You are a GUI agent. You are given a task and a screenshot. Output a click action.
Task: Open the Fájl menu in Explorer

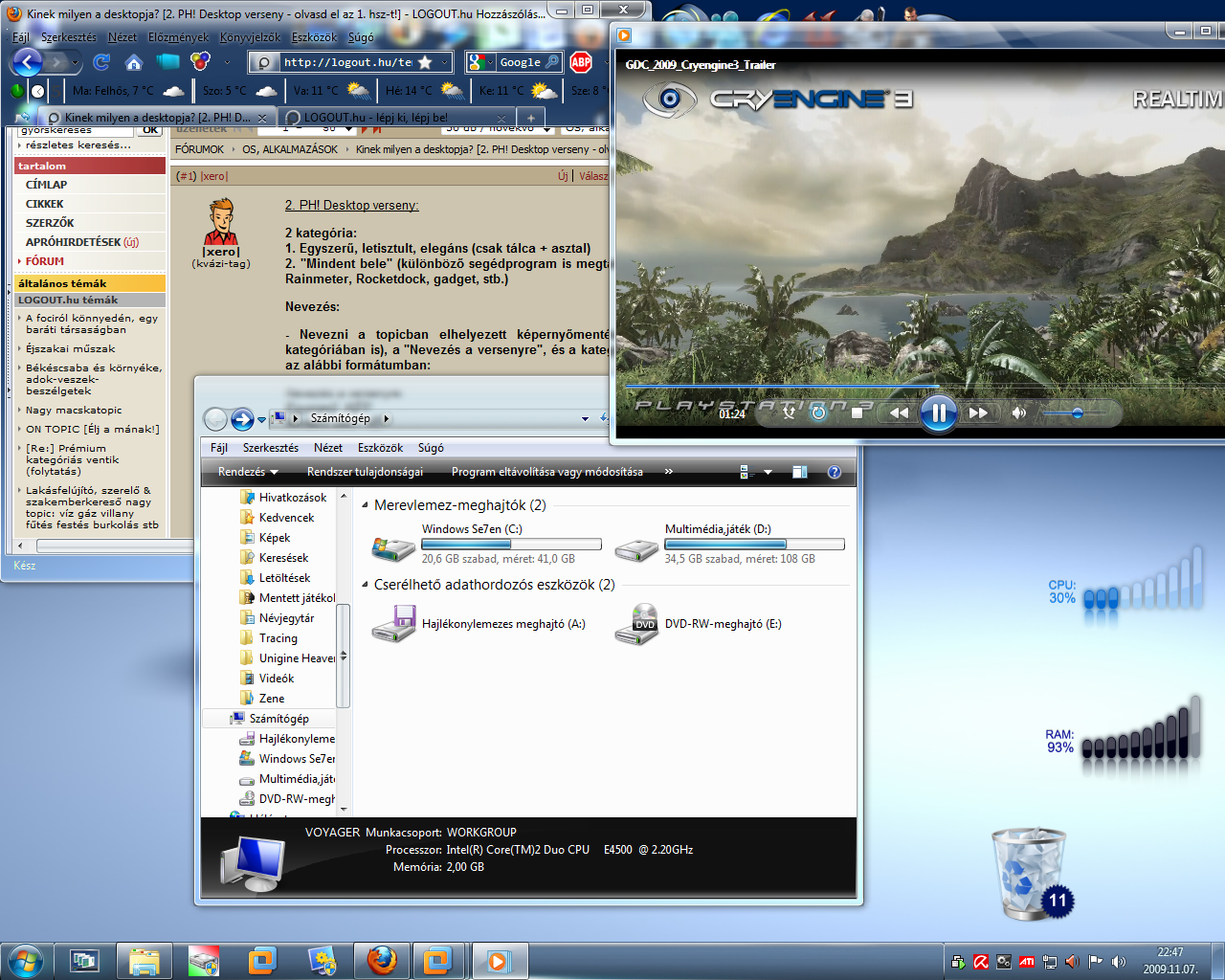point(218,448)
